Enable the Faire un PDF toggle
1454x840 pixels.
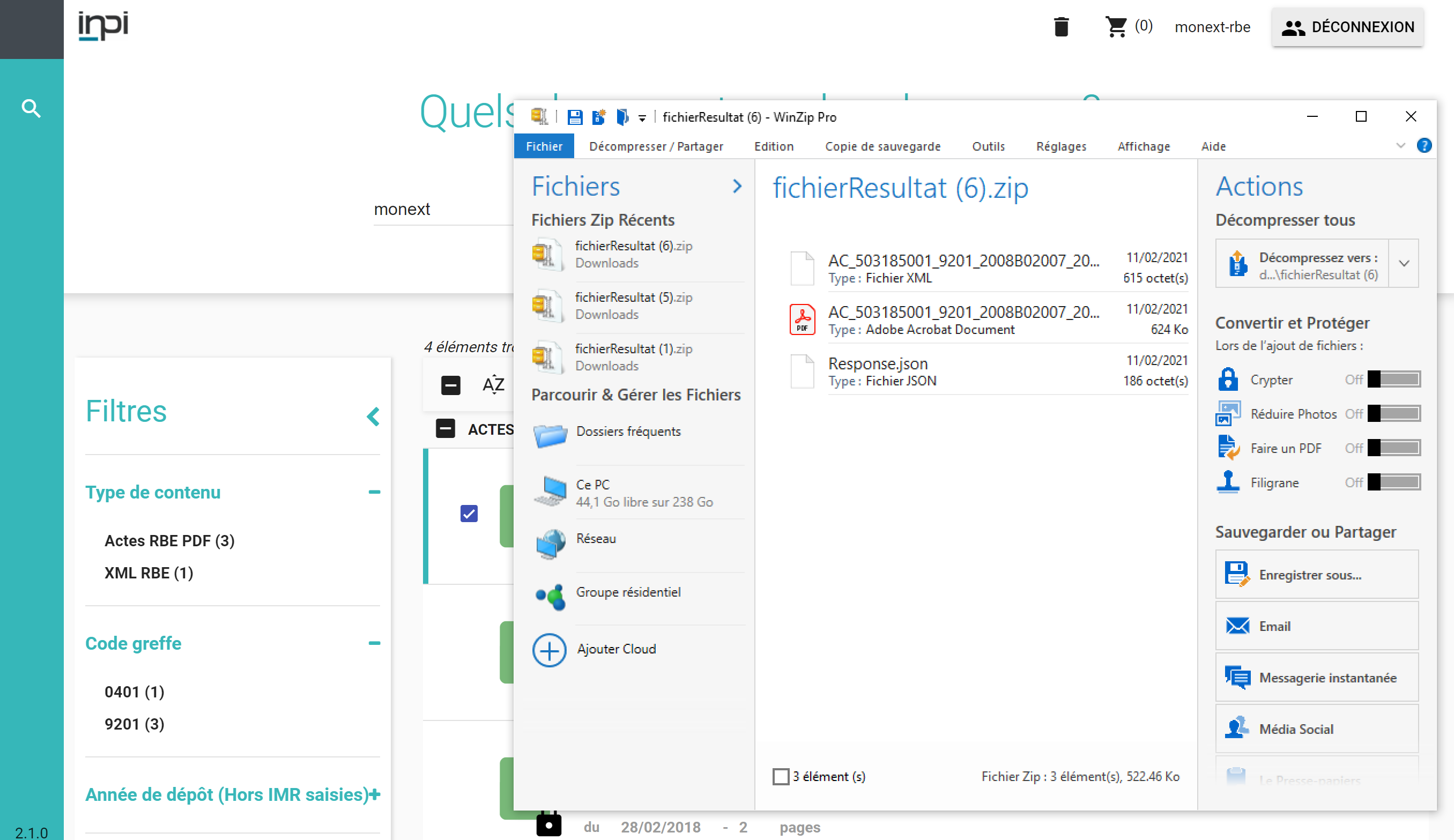tap(1393, 448)
